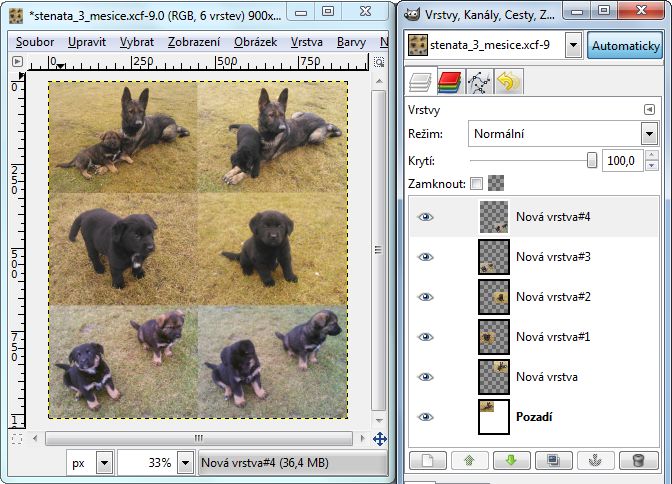Screen dimensions: 672x484
Task: Open the Vrstva menu
Action: point(306,42)
